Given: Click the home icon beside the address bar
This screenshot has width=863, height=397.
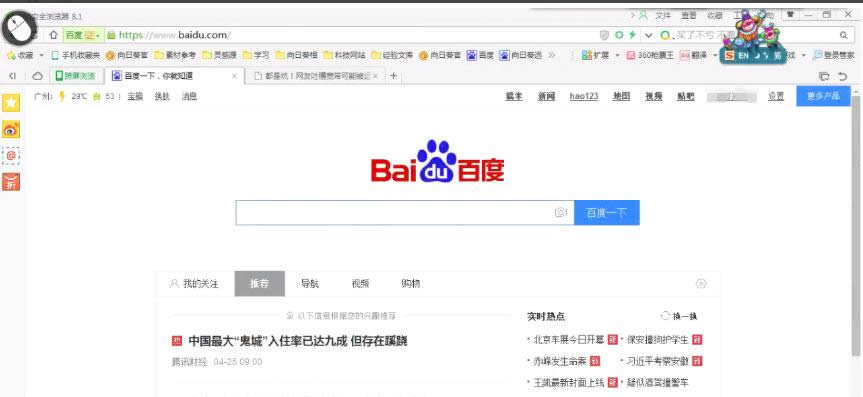Looking at the screenshot, I should click(x=53, y=35).
